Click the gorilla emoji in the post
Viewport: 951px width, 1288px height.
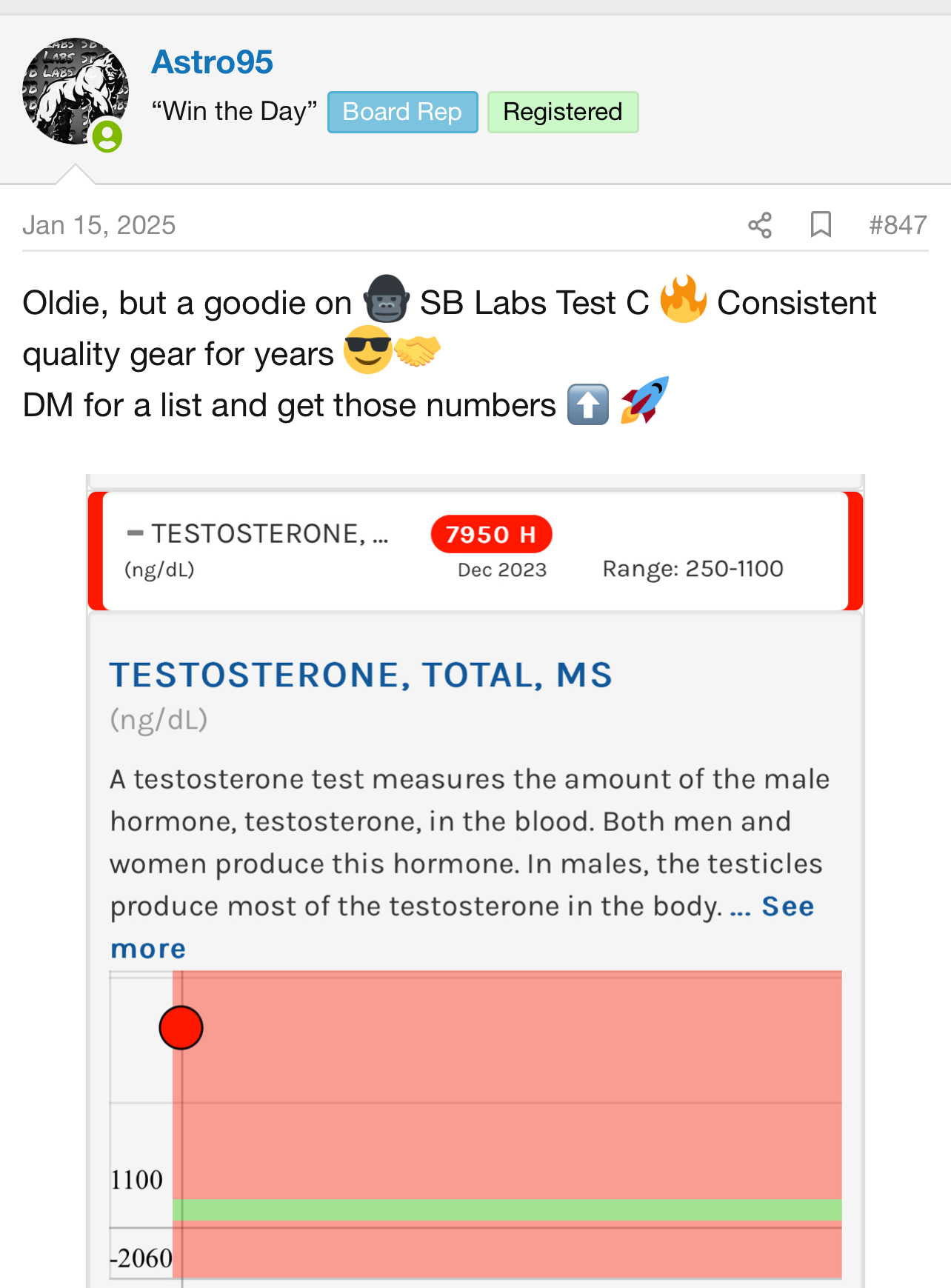coord(386,299)
